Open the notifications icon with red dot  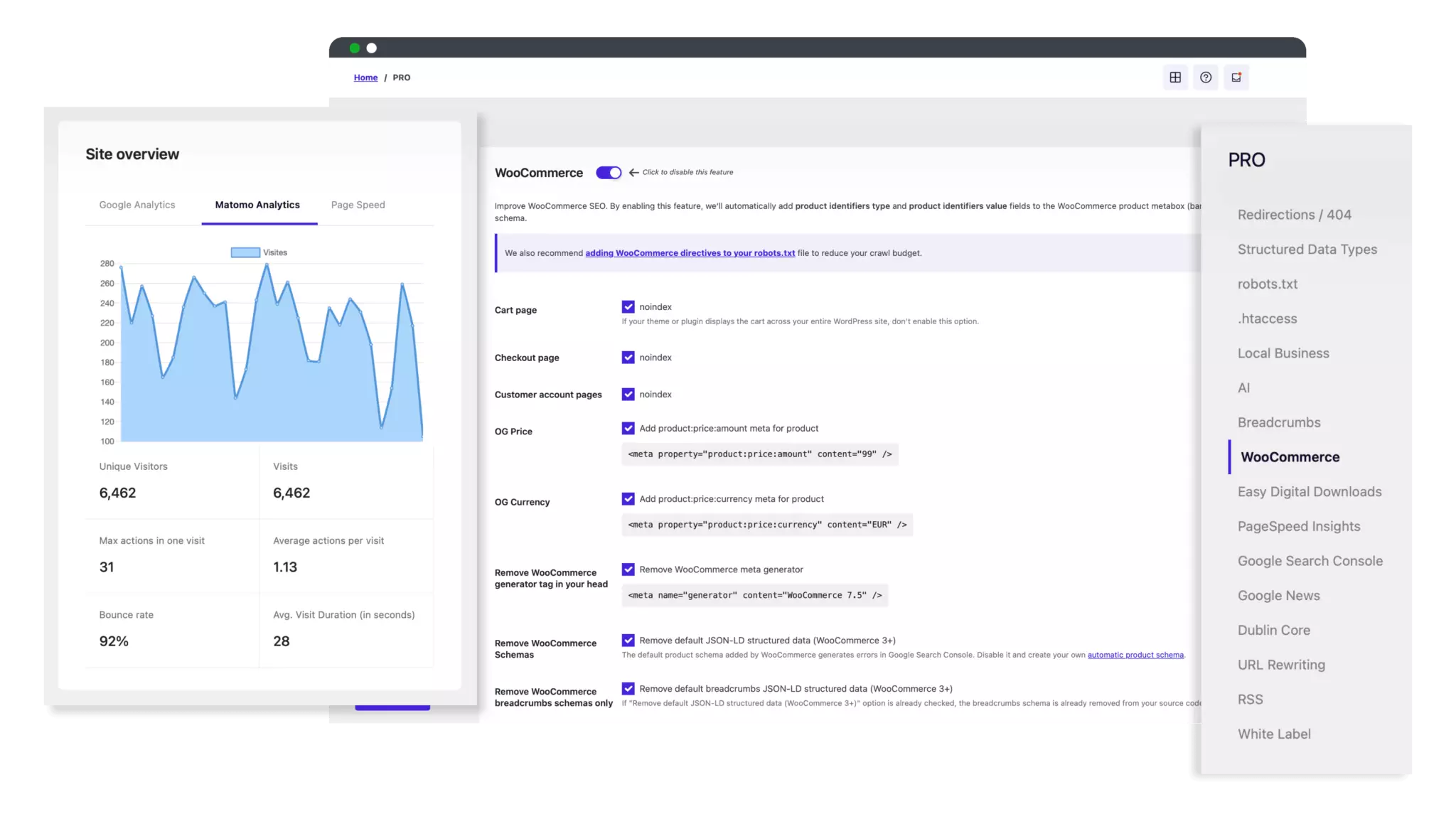(x=1236, y=77)
